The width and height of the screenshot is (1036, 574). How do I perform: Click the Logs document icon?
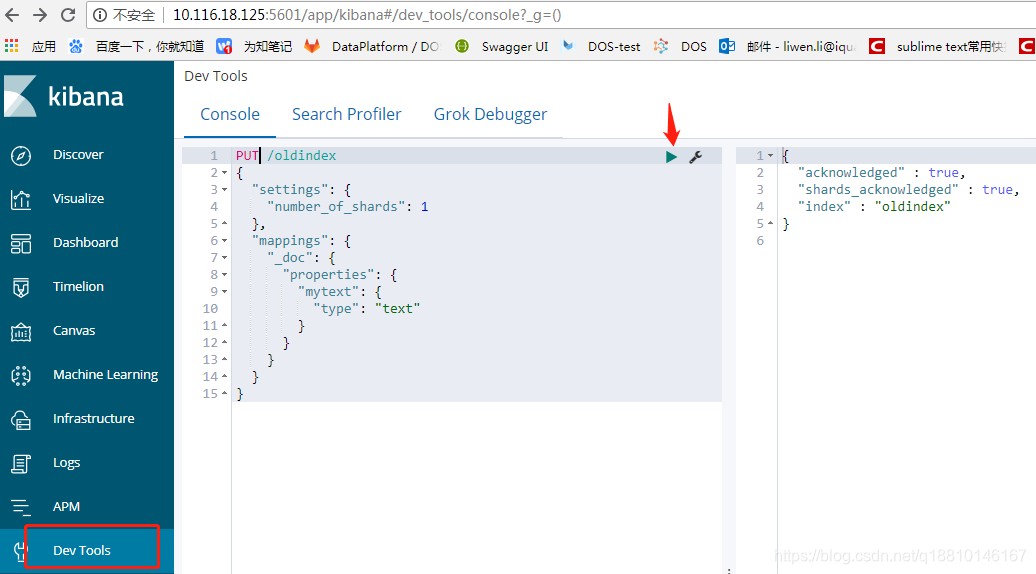pos(20,464)
